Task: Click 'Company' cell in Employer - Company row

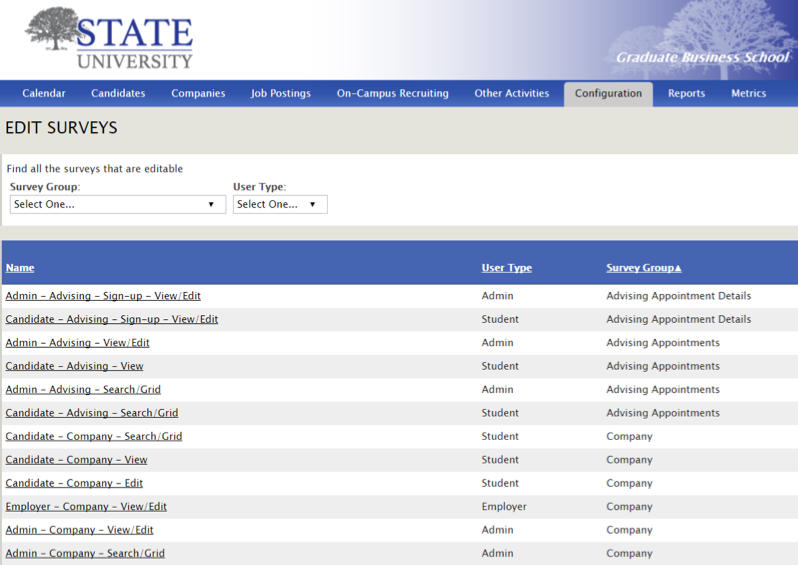Action: (629, 506)
